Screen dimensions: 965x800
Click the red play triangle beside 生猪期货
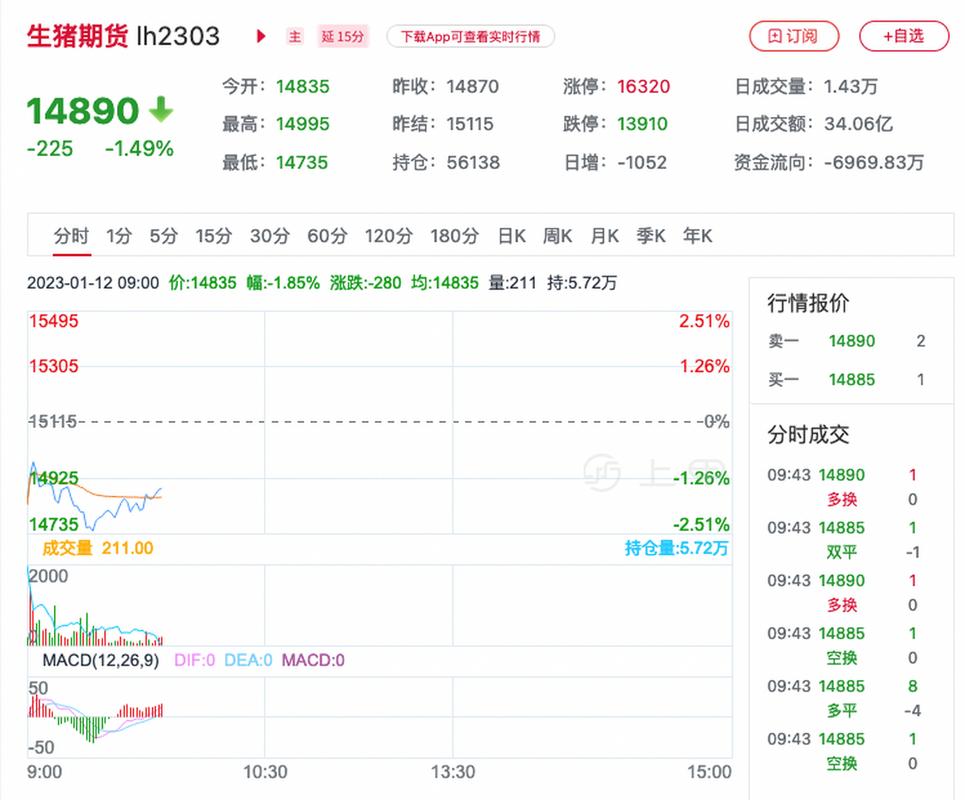(259, 36)
